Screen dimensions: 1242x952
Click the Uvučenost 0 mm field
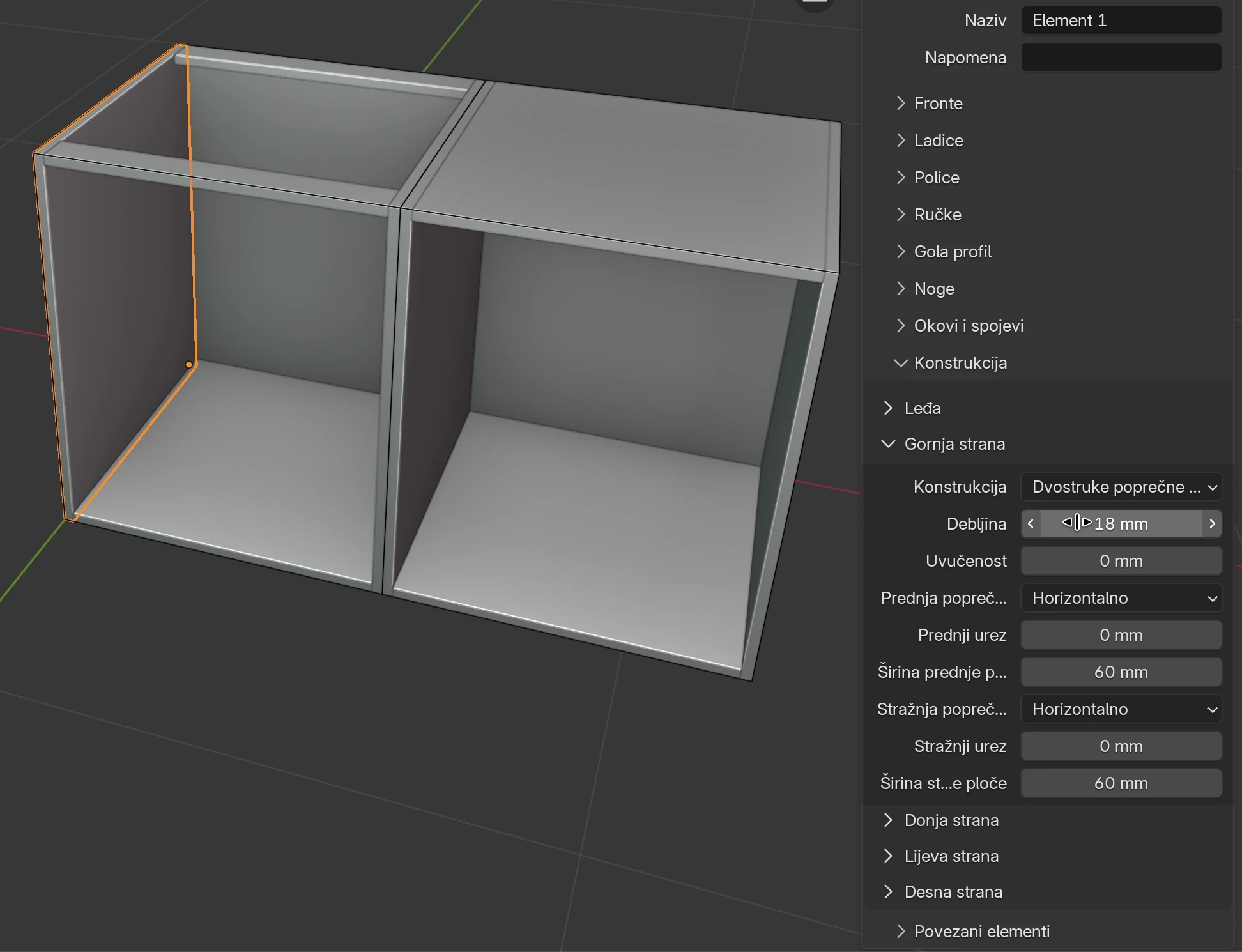pyautogui.click(x=1121, y=561)
